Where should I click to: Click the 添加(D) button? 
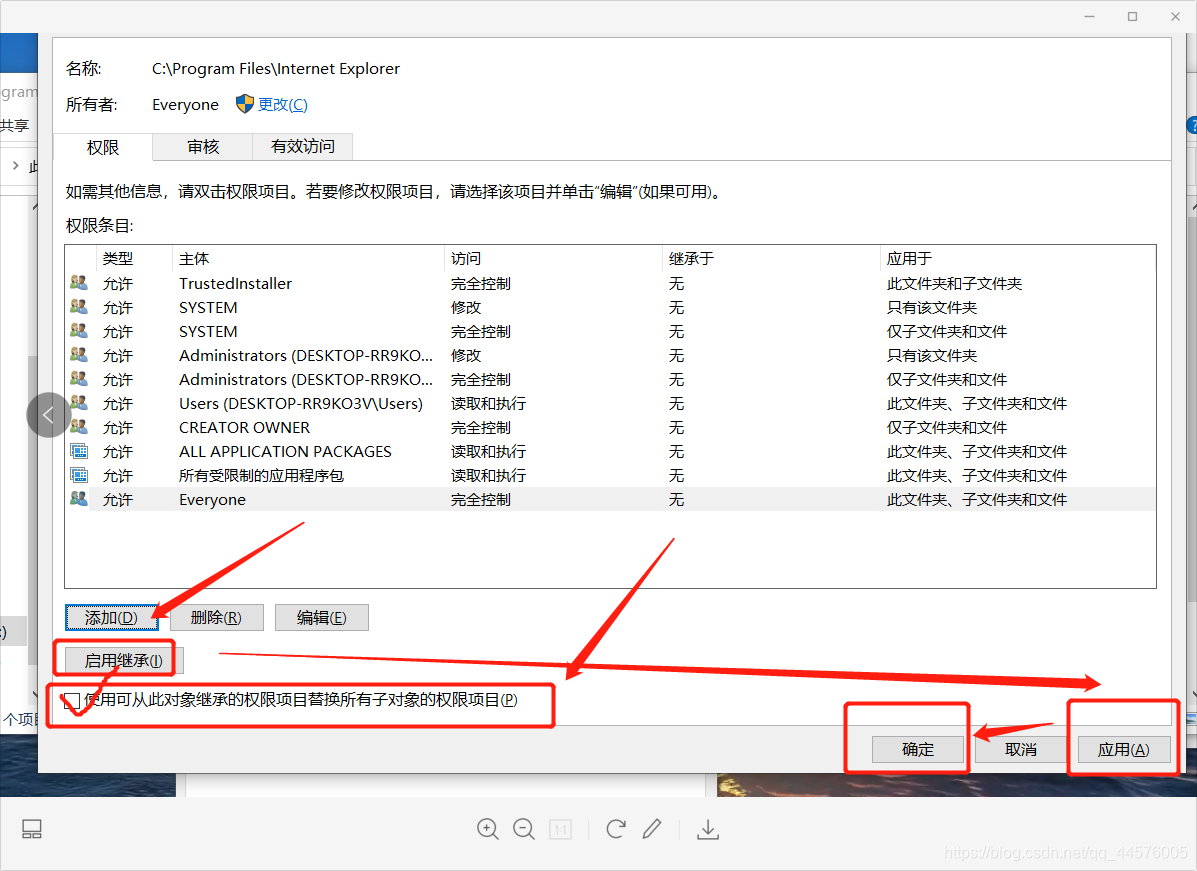(111, 618)
